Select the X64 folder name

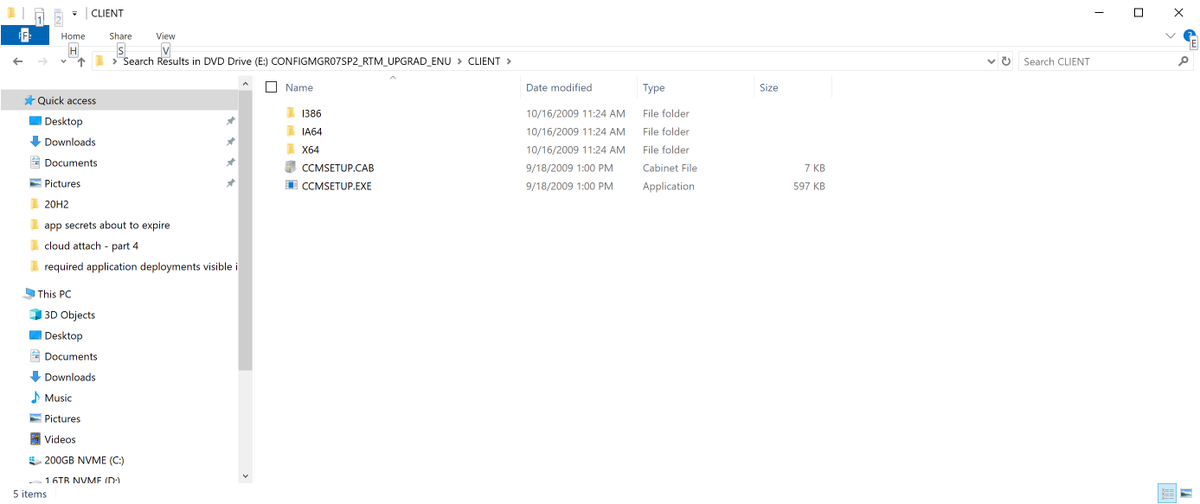(310, 150)
